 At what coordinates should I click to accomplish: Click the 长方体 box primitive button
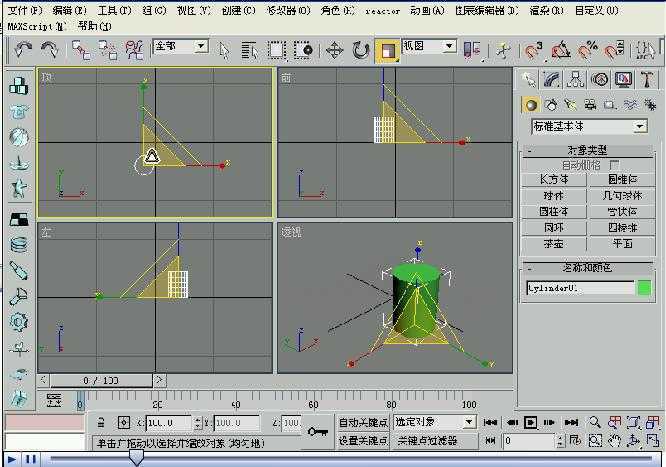click(554, 179)
